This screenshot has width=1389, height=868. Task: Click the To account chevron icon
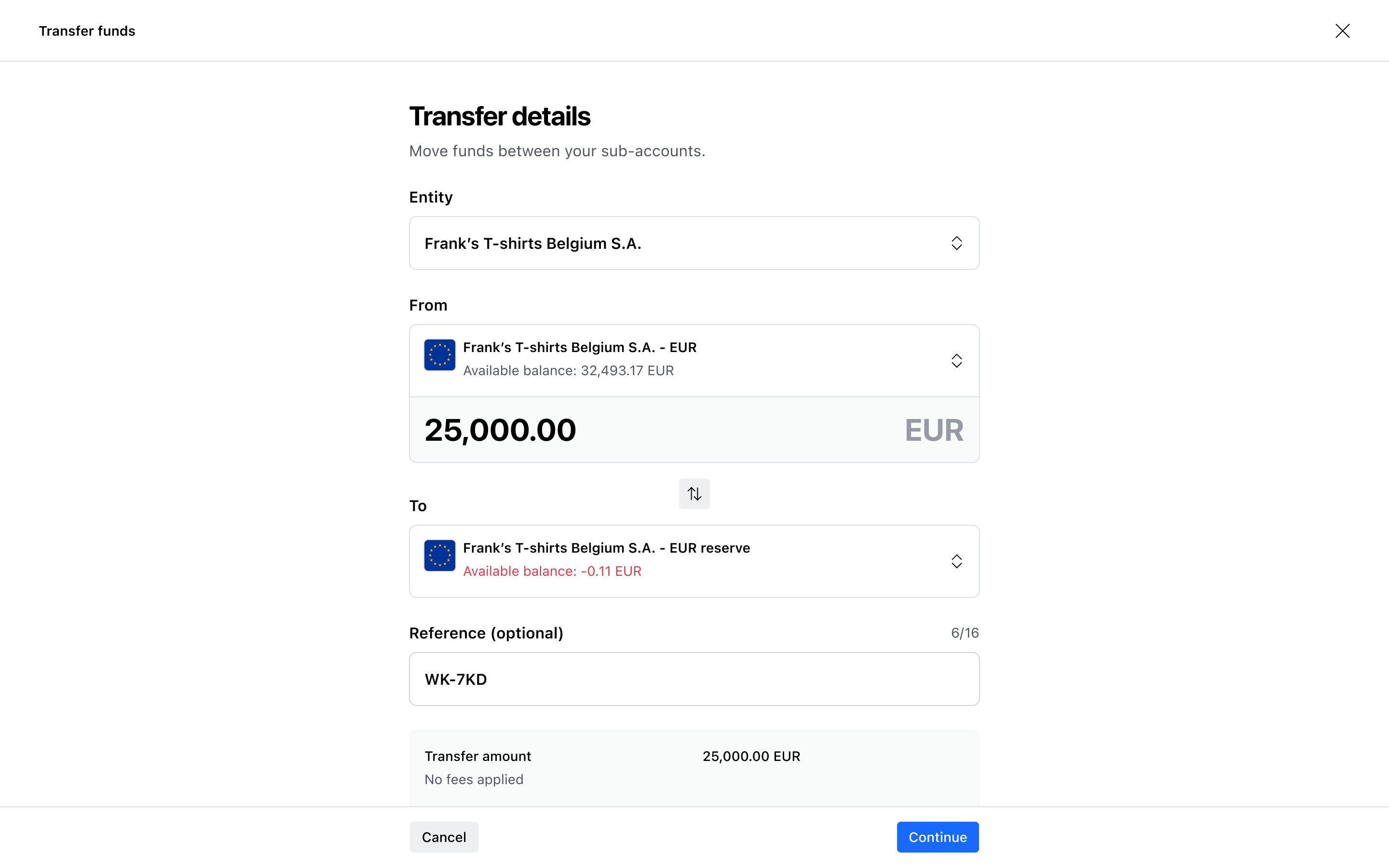[x=956, y=561]
